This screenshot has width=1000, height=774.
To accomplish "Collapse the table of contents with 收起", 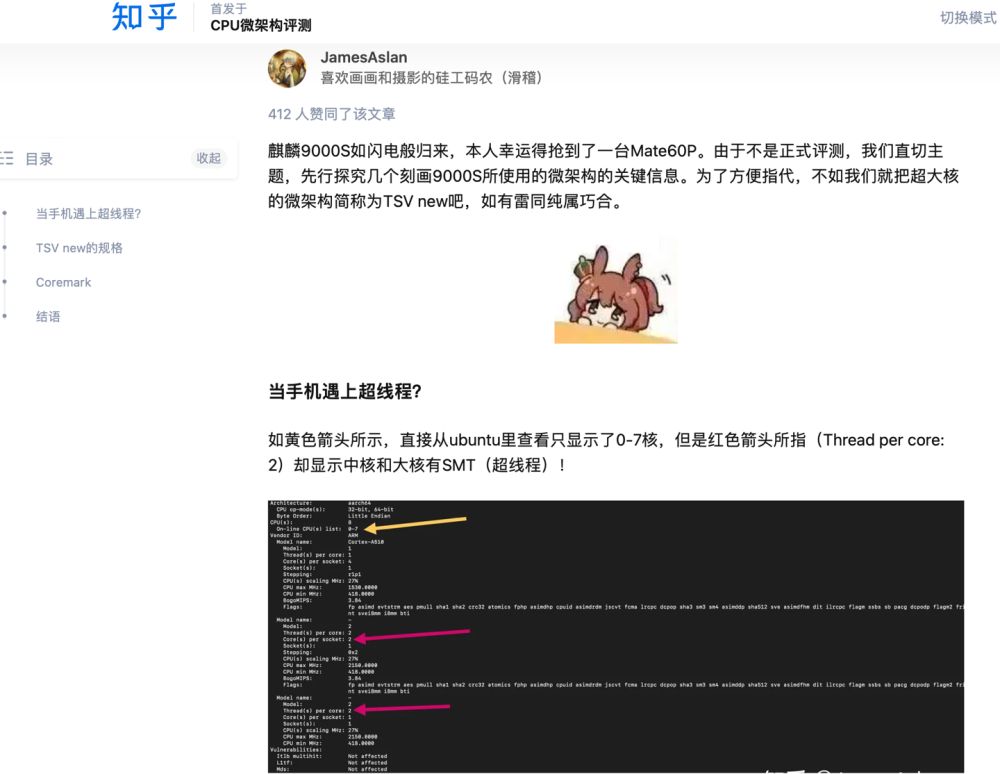I will [208, 158].
